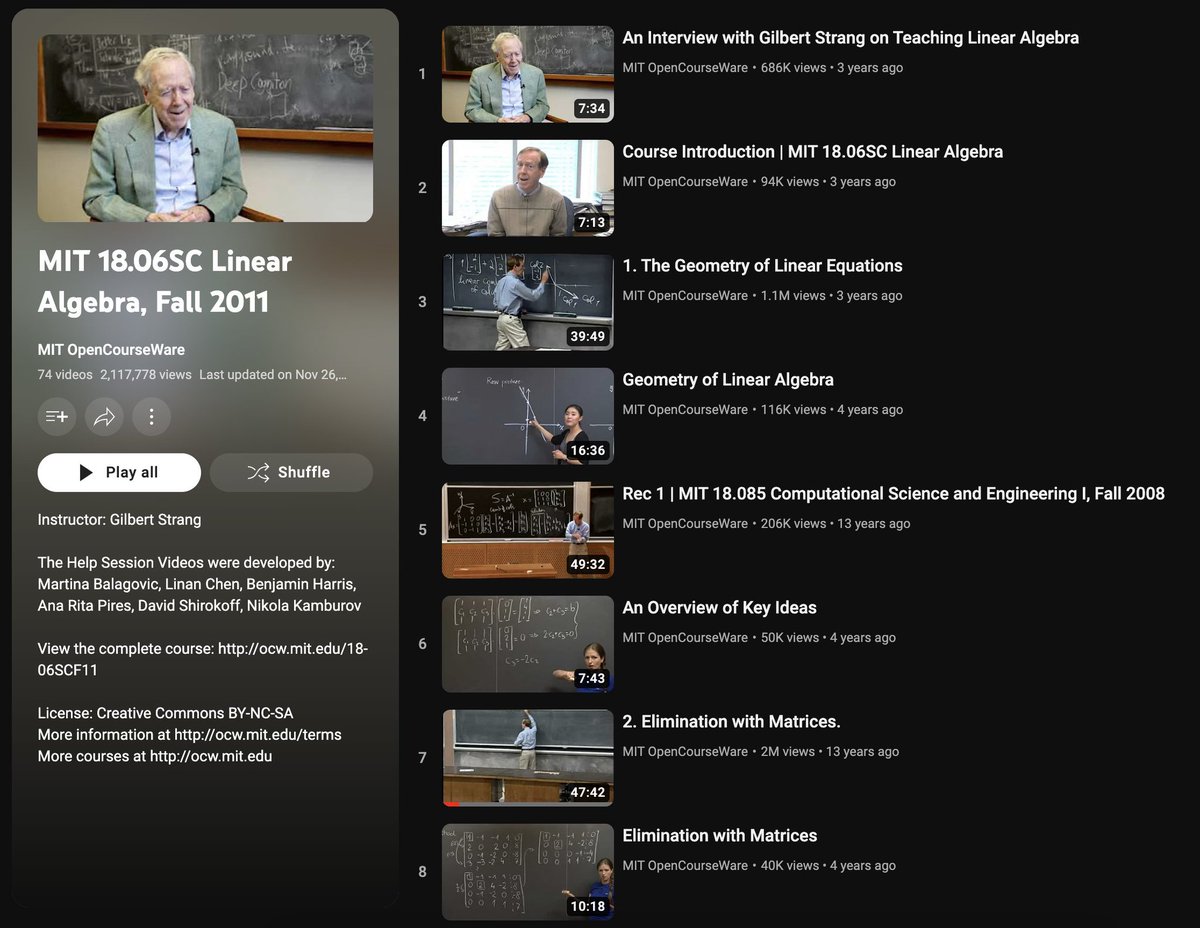Image resolution: width=1200 pixels, height=928 pixels.
Task: Open the three-dot more actions menu
Action: pos(152,417)
